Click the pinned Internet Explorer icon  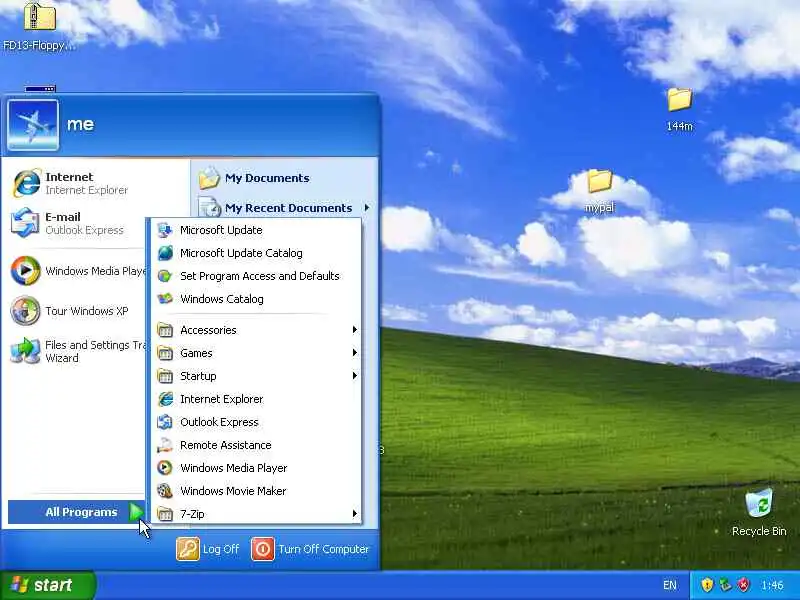[x=26, y=183]
